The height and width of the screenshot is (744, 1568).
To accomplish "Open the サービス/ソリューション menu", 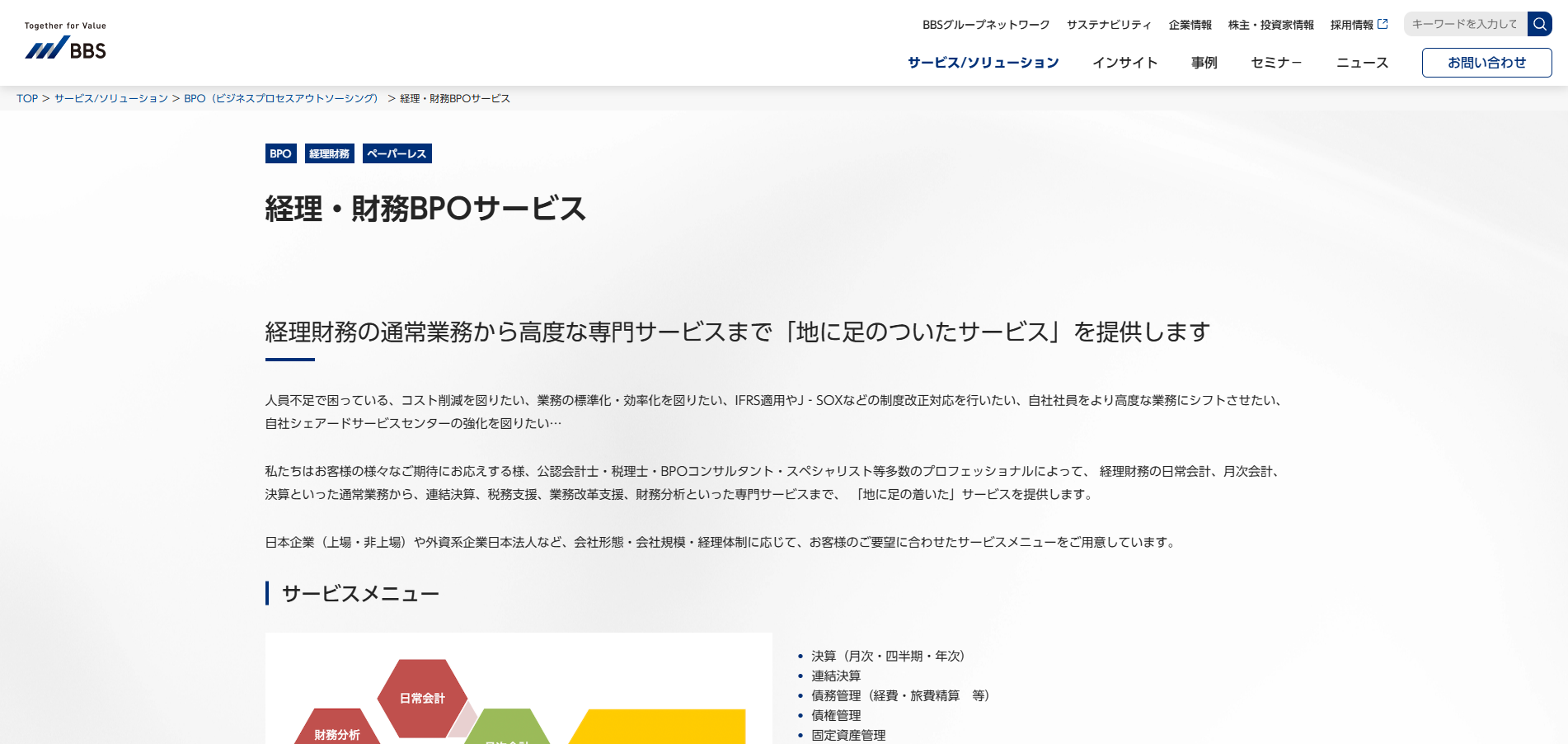I will tap(983, 62).
